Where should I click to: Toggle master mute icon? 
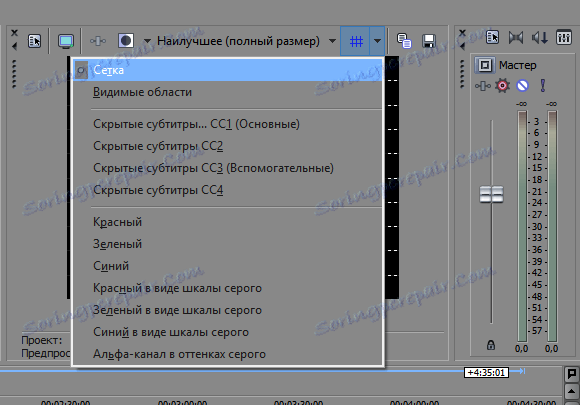tap(522, 86)
